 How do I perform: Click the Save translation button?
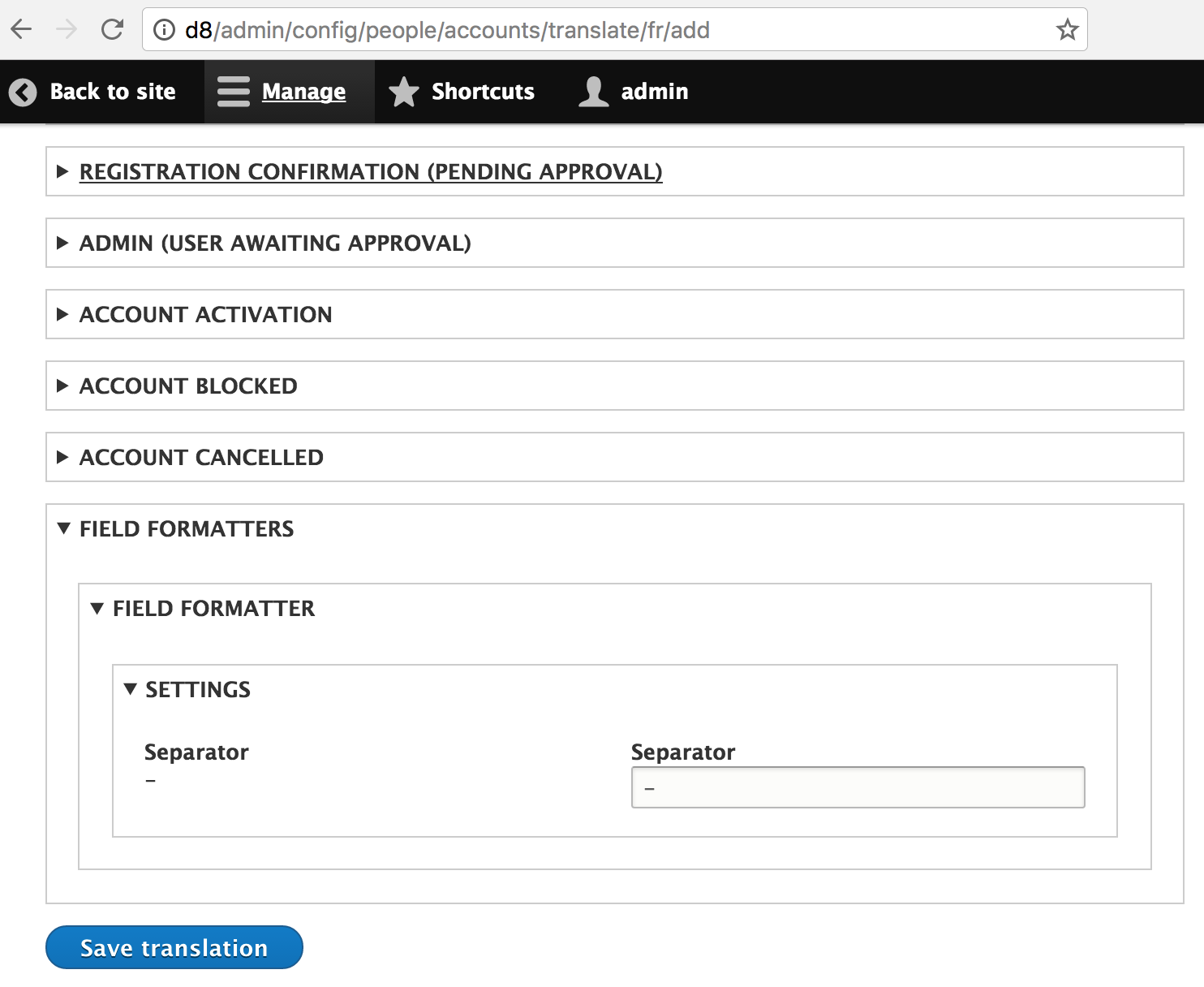pos(174,947)
